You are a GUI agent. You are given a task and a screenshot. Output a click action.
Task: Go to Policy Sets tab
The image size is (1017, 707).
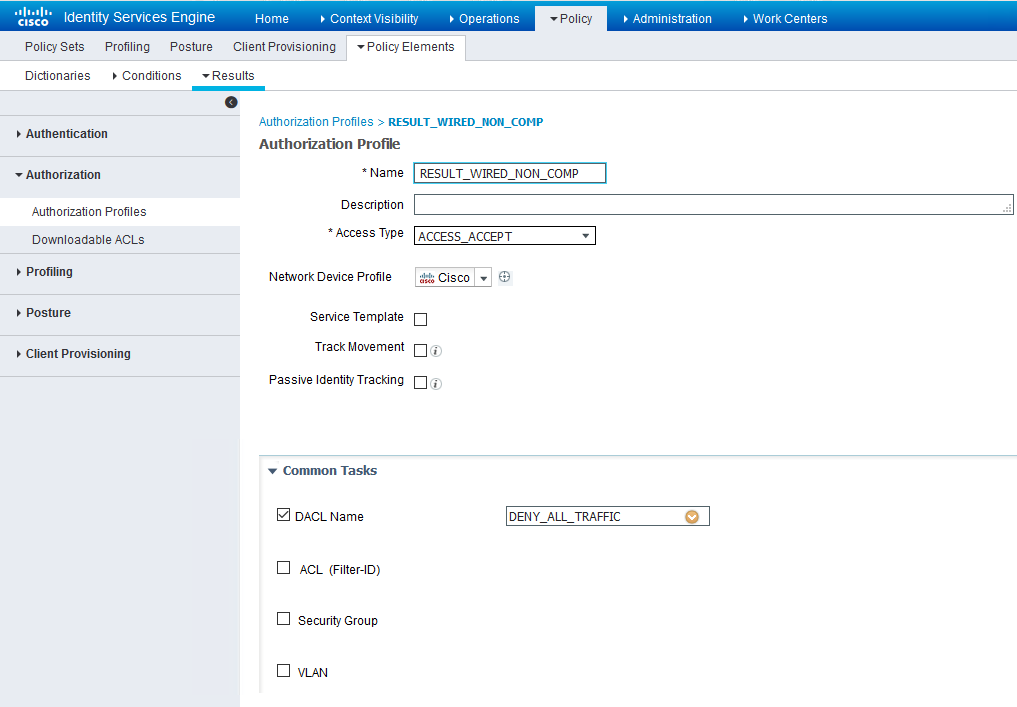click(54, 47)
